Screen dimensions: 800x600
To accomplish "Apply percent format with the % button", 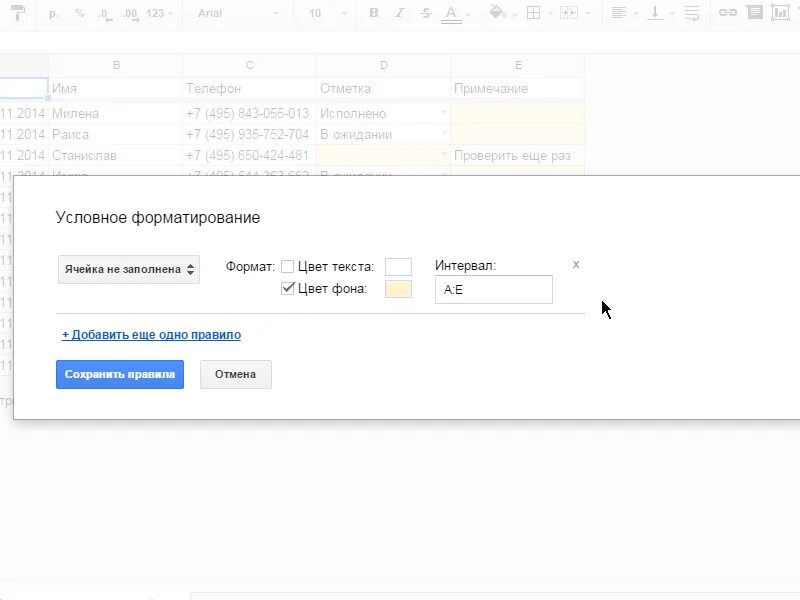I will [80, 13].
